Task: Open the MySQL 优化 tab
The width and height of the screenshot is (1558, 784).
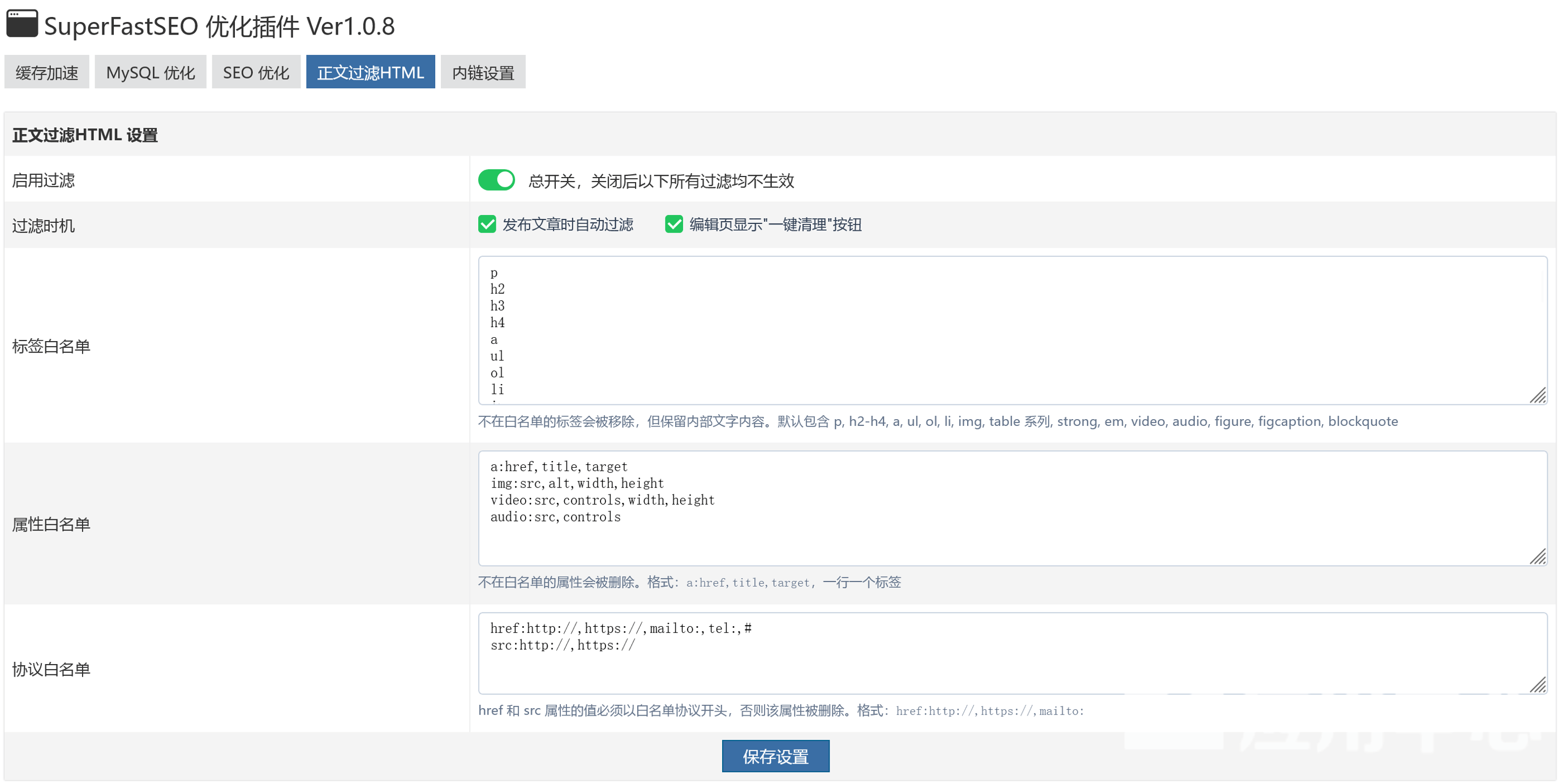Action: (x=151, y=72)
